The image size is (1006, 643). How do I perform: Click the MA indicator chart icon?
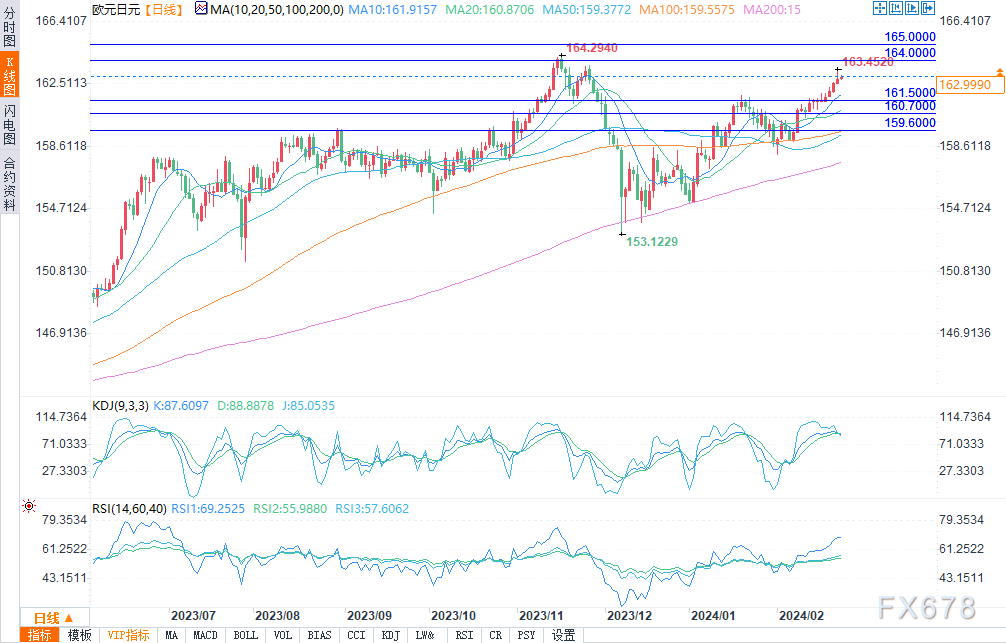(201, 9)
